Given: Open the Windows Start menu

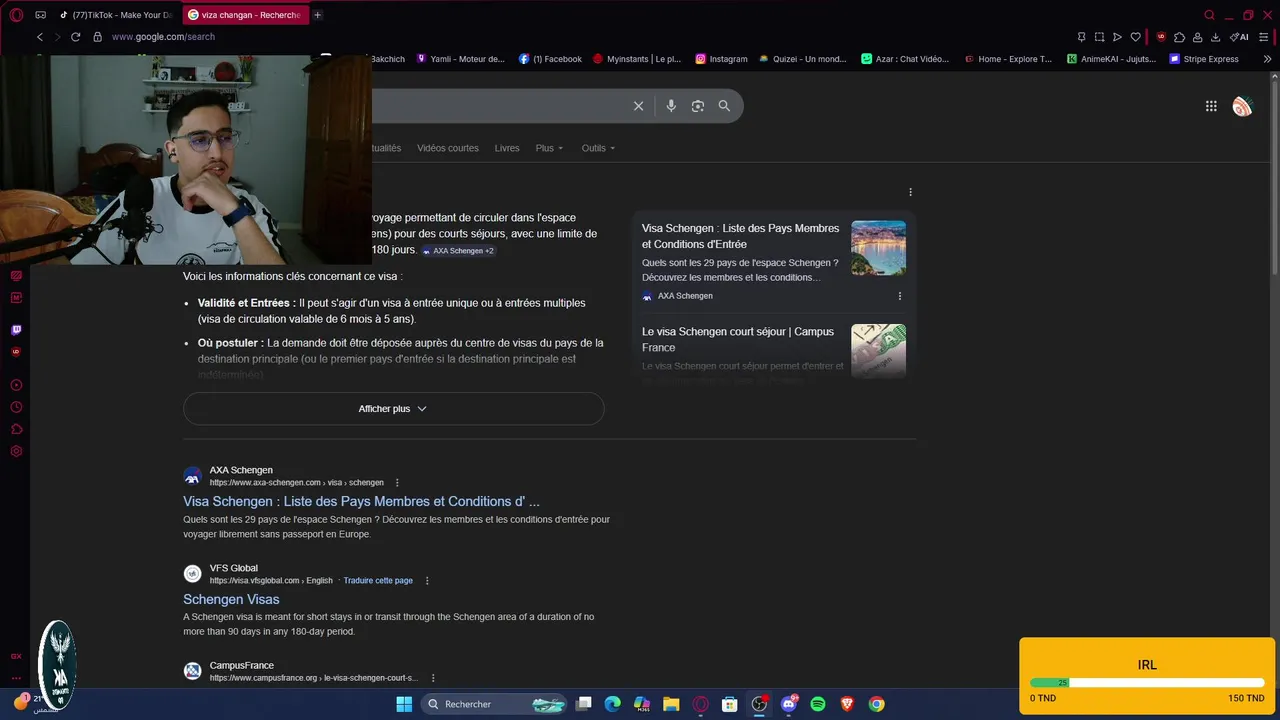Looking at the screenshot, I should pos(404,704).
